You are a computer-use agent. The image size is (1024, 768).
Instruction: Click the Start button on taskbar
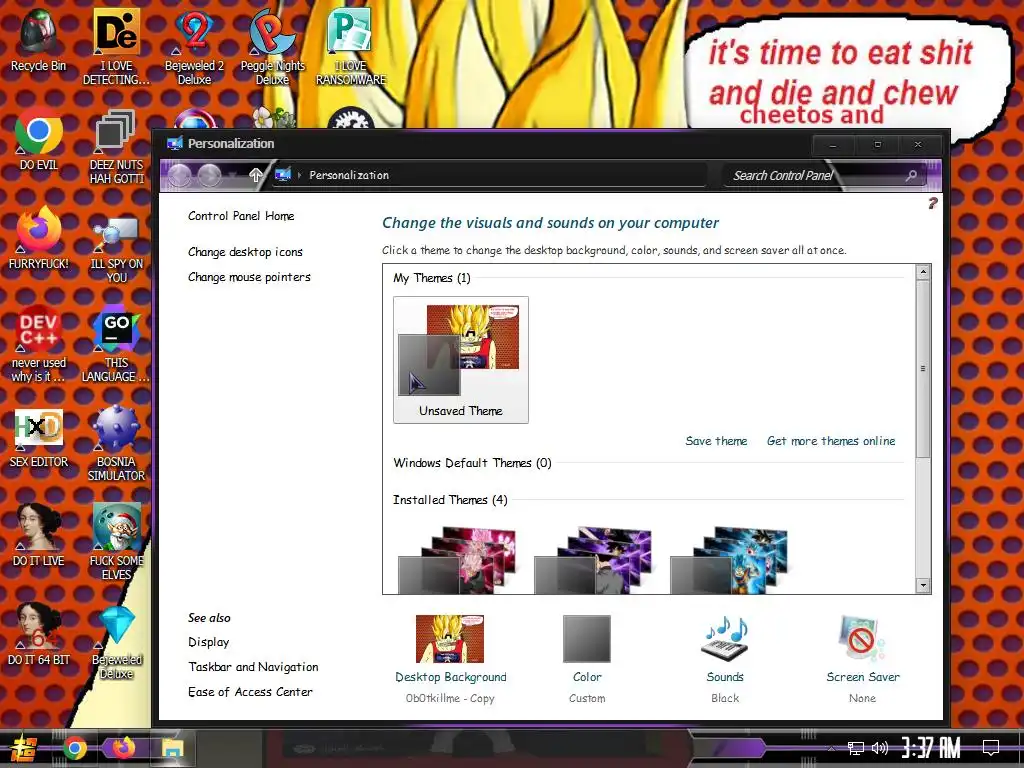point(23,748)
